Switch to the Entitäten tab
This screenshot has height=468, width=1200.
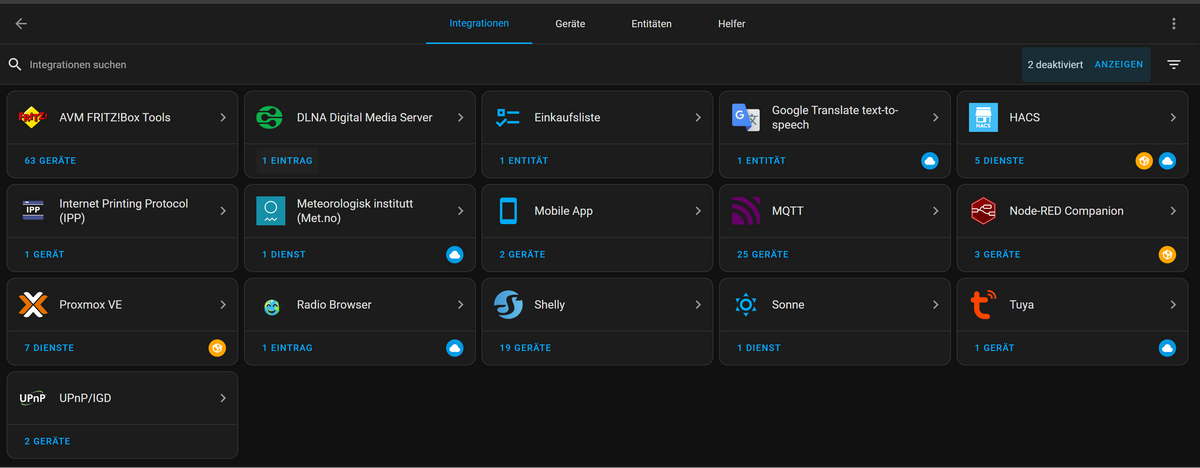651,23
